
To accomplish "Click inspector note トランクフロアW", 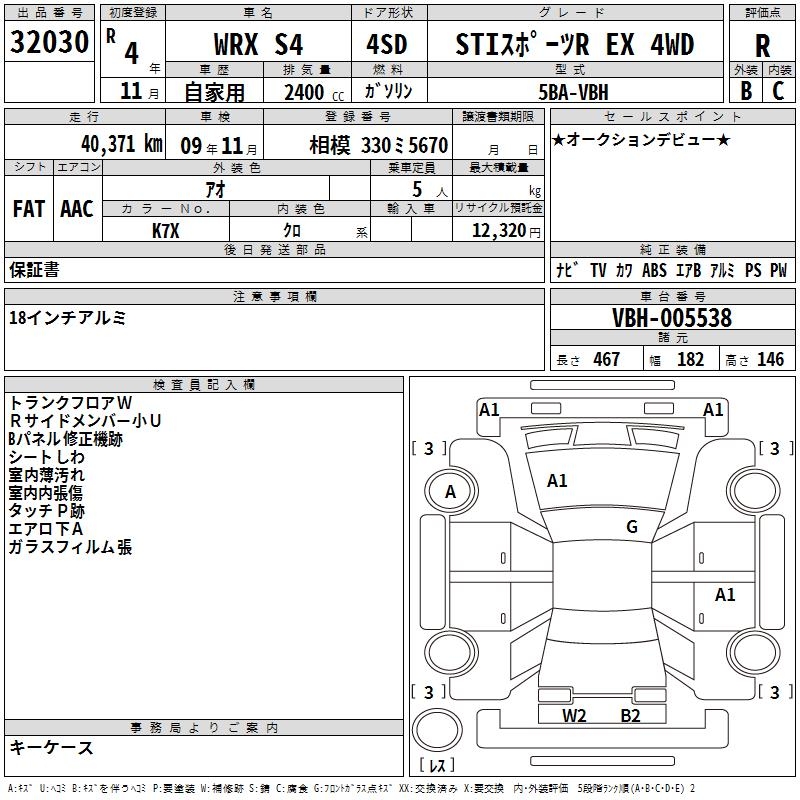I will (70, 403).
